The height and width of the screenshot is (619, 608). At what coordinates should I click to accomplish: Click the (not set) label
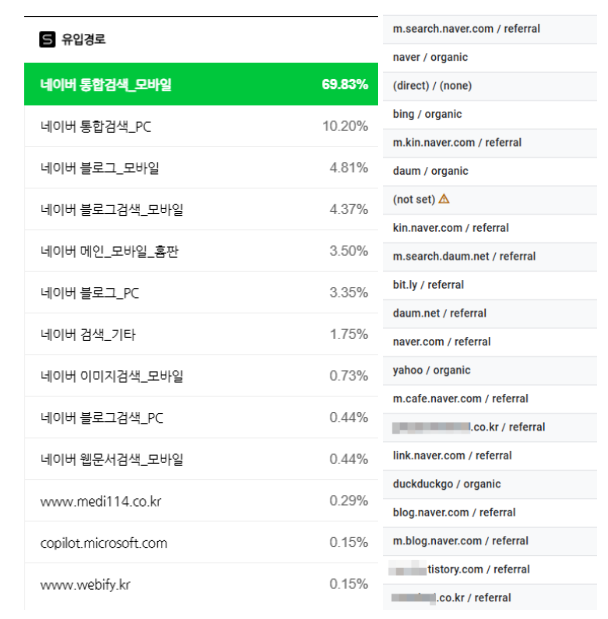click(414, 199)
